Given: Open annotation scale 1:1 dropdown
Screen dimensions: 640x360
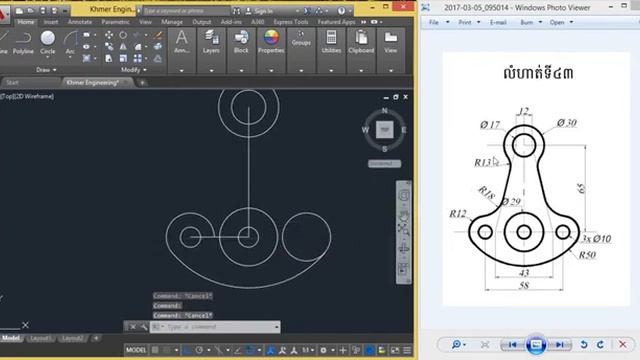Looking at the screenshot, I should click(308, 350).
